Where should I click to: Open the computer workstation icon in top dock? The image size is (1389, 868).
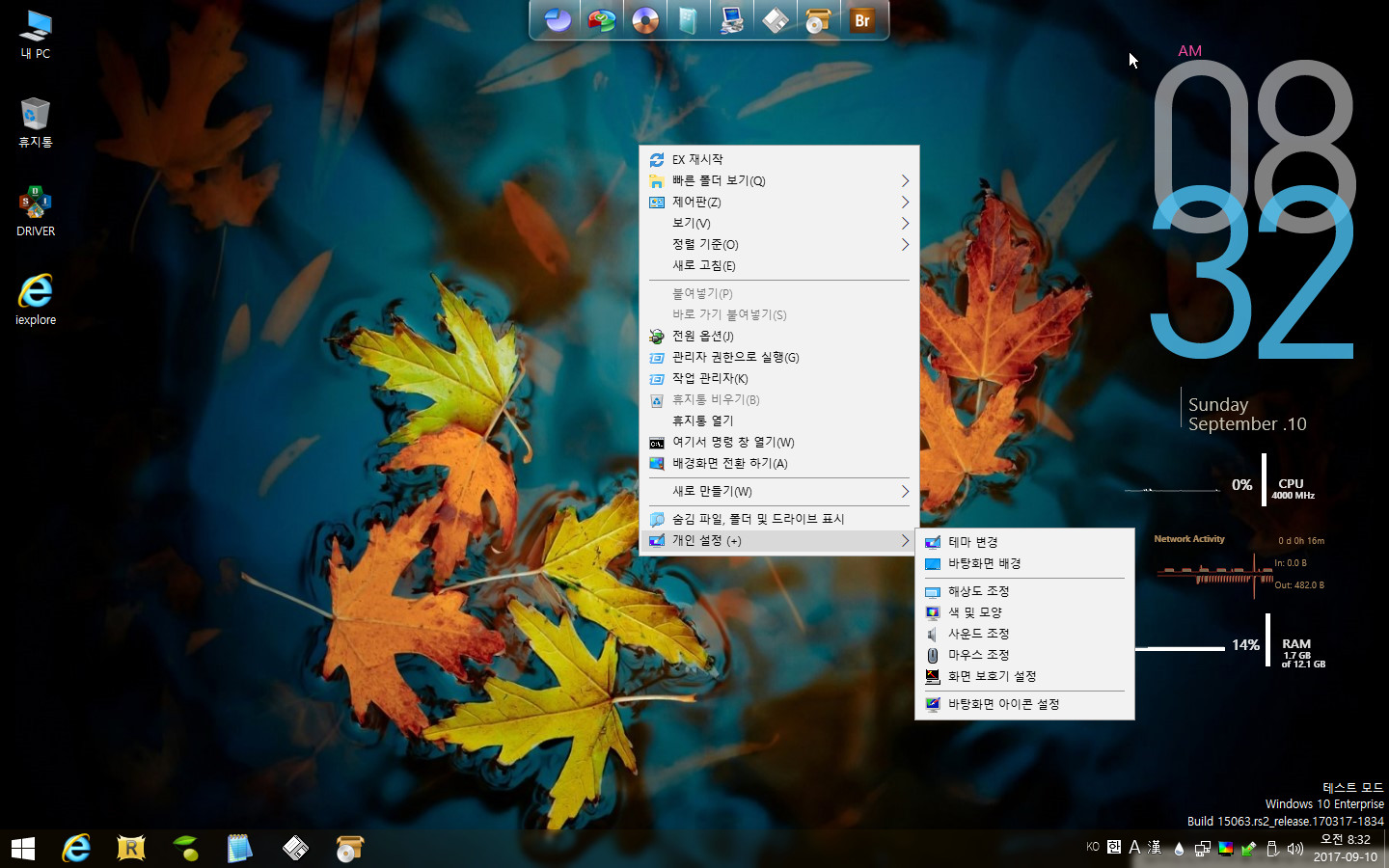coord(732,19)
